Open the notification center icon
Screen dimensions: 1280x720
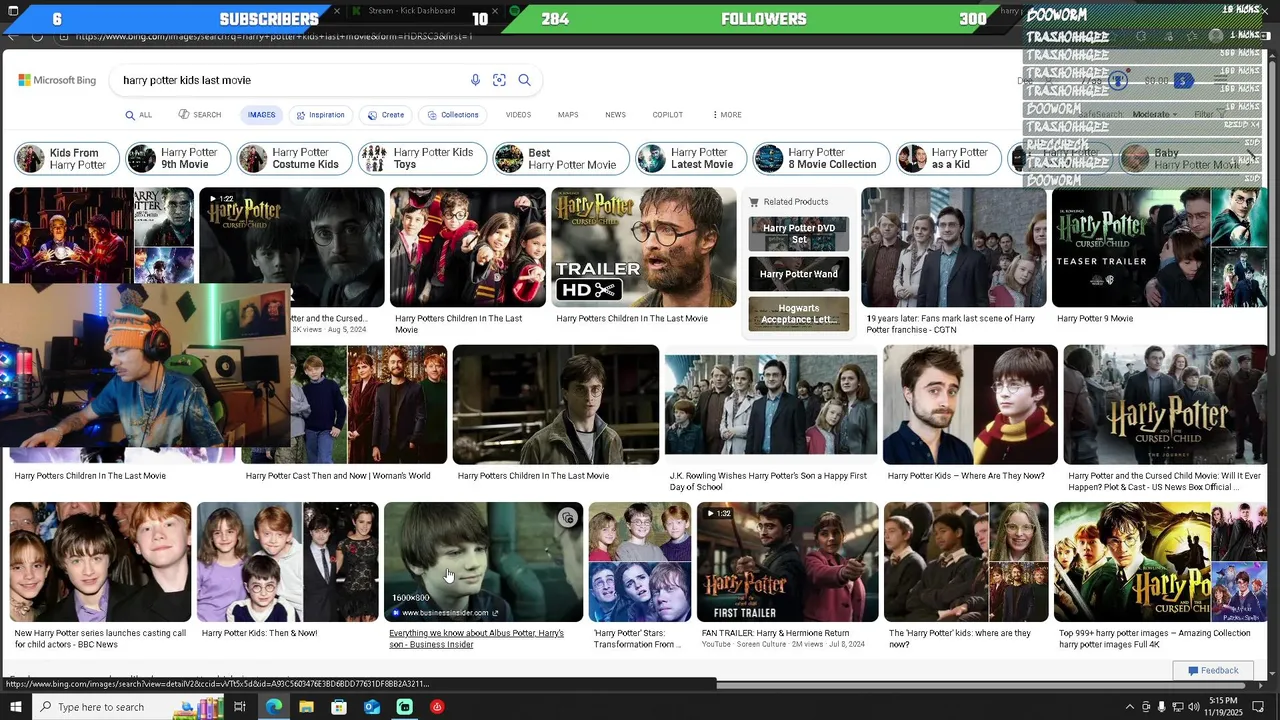1259,707
